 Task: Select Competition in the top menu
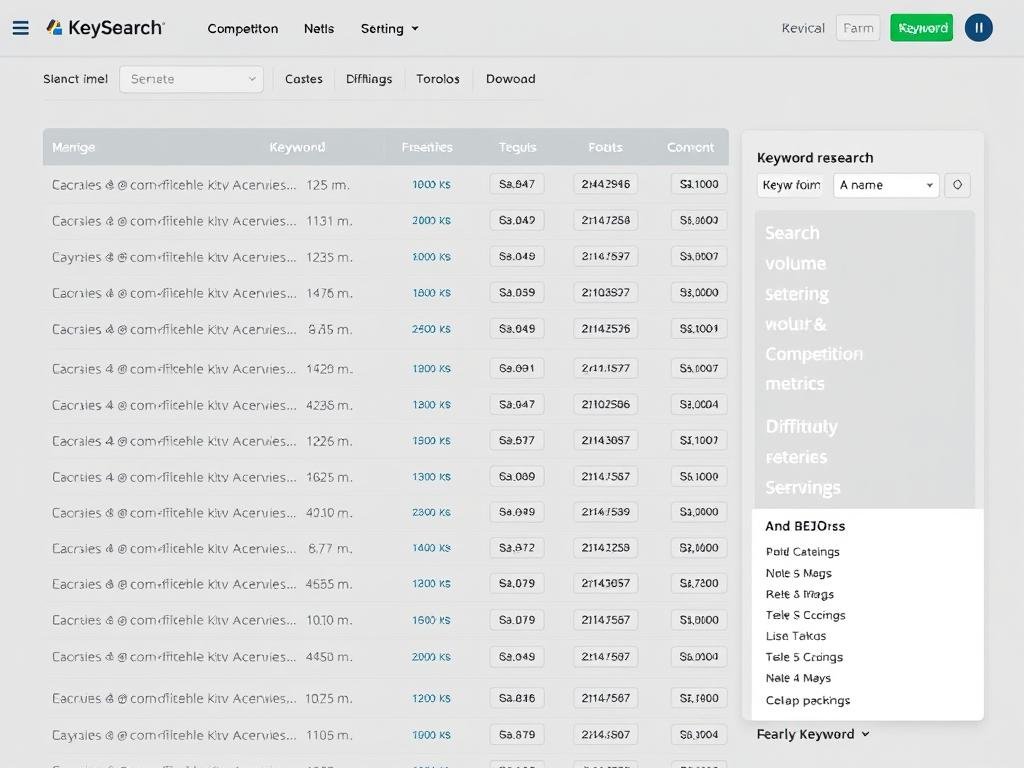click(242, 29)
